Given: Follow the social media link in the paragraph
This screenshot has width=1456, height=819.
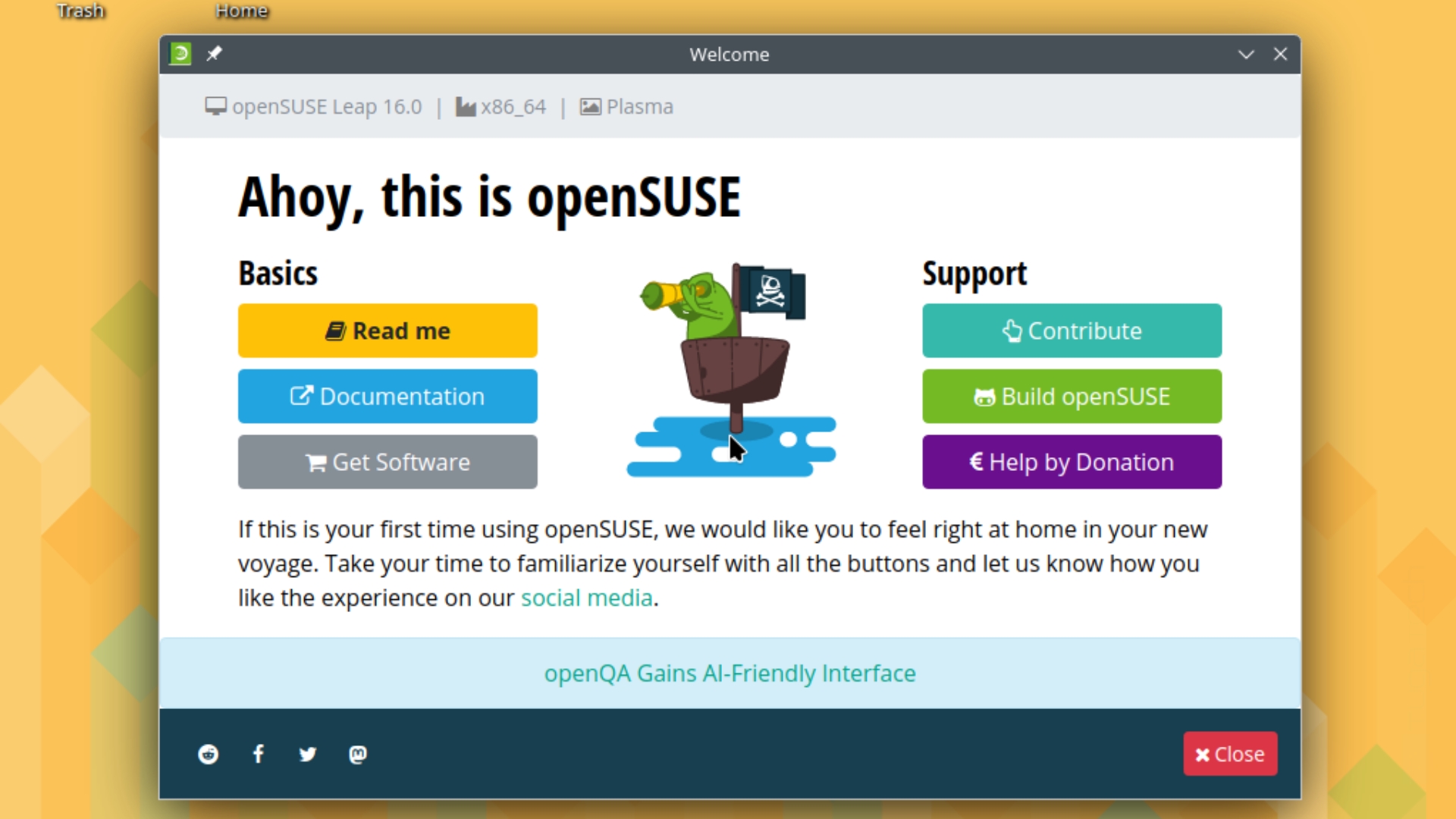Looking at the screenshot, I should coord(586,598).
